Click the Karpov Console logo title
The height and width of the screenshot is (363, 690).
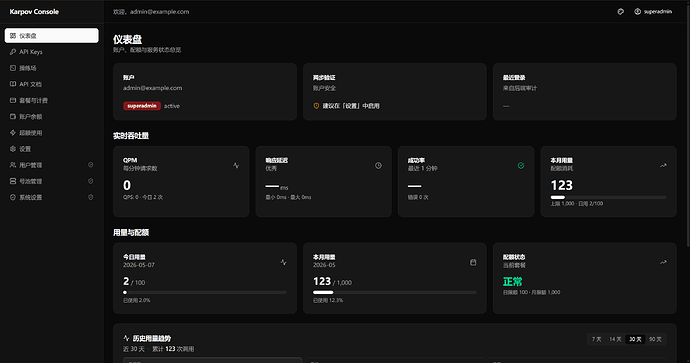coord(34,12)
